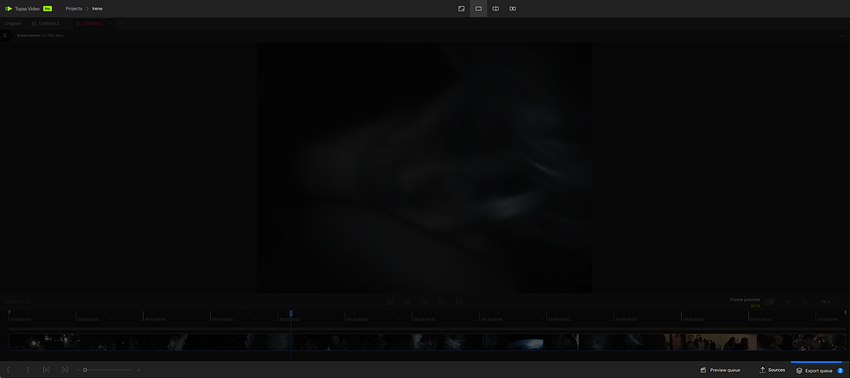Screen dimensions: 850x378
Task: Jump to the end of the video
Action: click(x=459, y=302)
